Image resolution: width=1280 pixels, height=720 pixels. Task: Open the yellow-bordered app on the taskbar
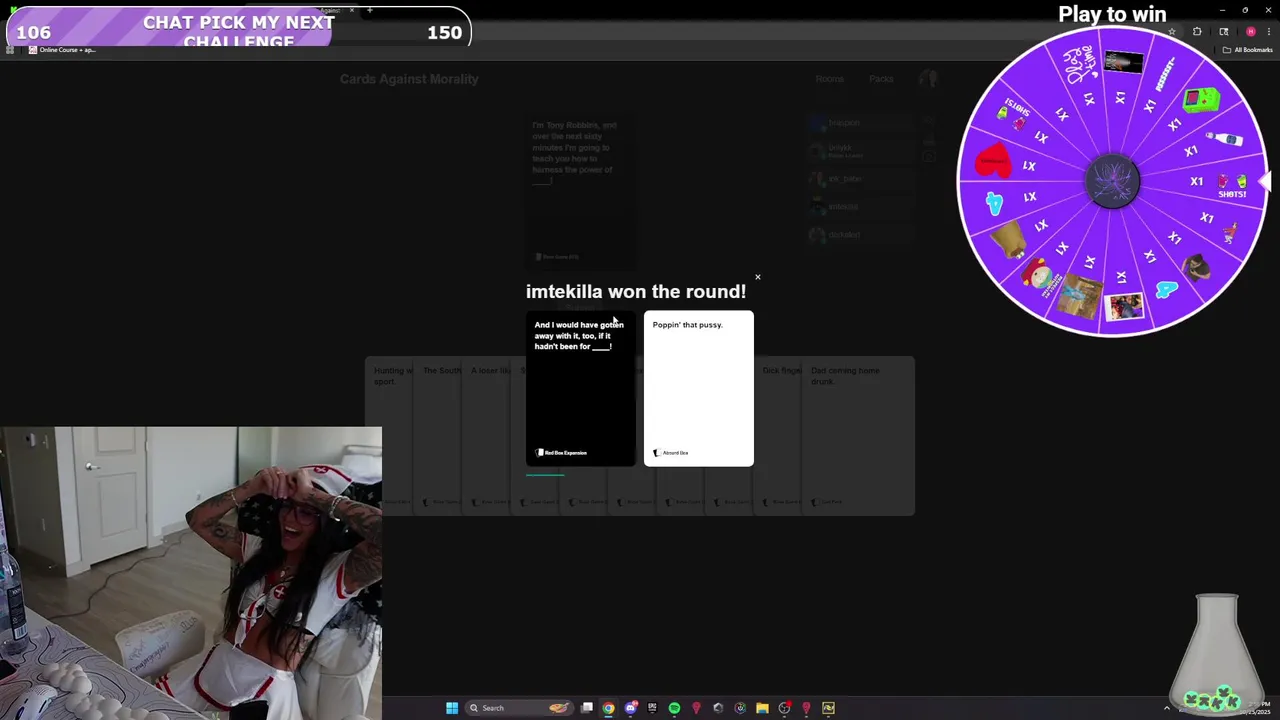[x=828, y=708]
